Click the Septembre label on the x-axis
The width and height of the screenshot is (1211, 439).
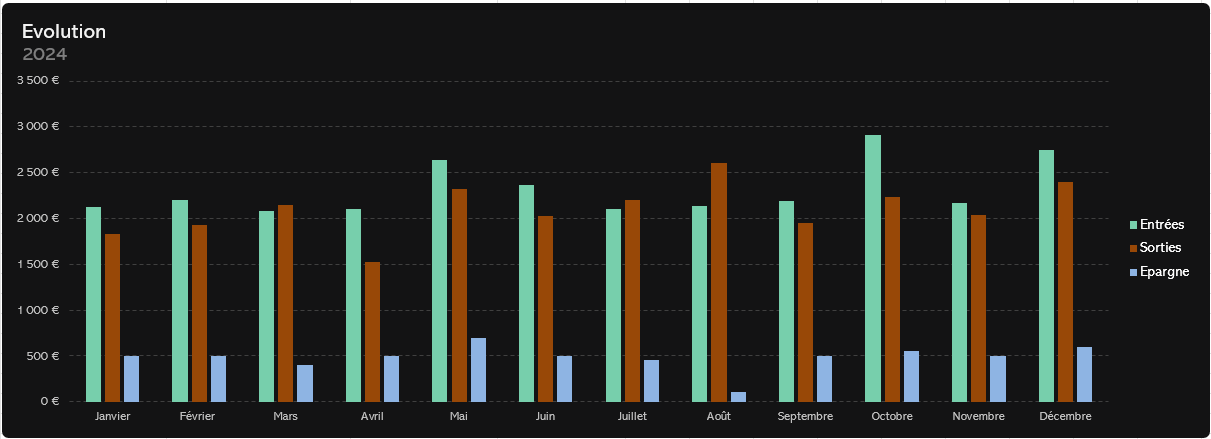(x=805, y=416)
